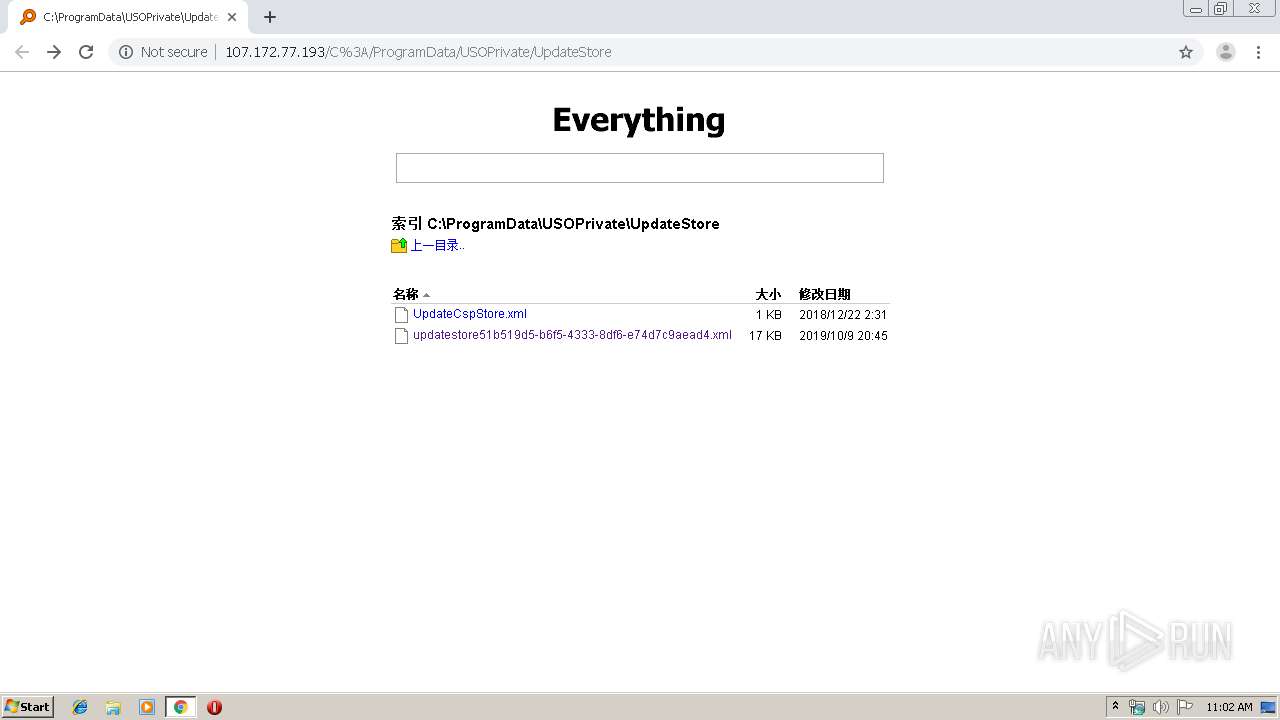Switch to Chrome taskbar button
The image size is (1280, 720).
click(180, 707)
